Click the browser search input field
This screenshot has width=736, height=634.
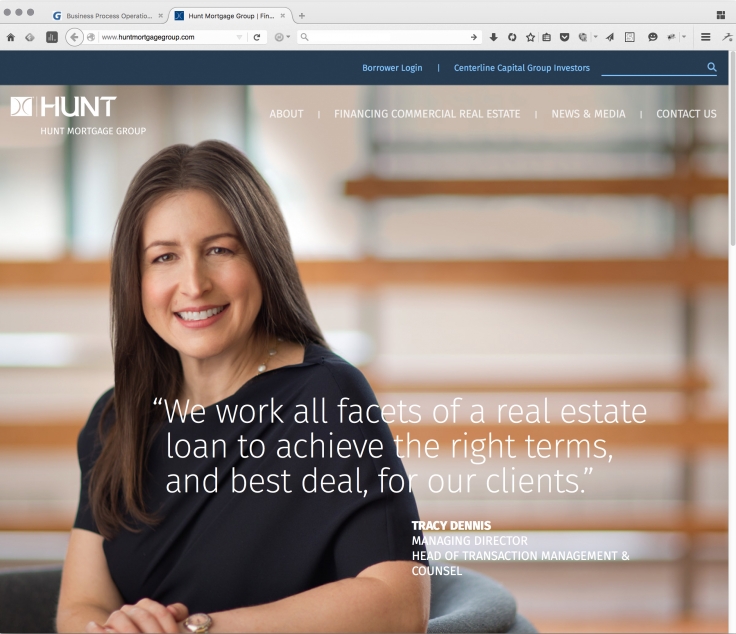[390, 37]
